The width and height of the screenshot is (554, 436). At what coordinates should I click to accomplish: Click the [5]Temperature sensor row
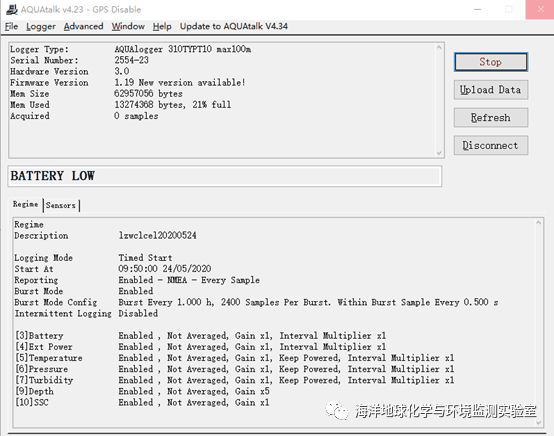point(235,358)
